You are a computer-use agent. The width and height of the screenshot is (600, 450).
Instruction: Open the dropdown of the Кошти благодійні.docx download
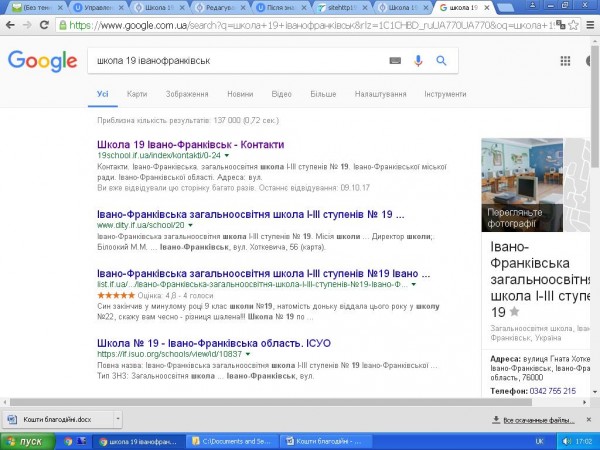[x=118, y=419]
